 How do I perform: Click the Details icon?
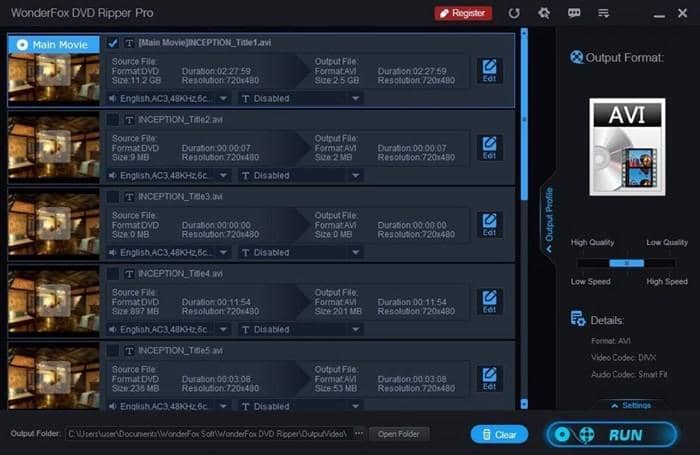point(578,319)
